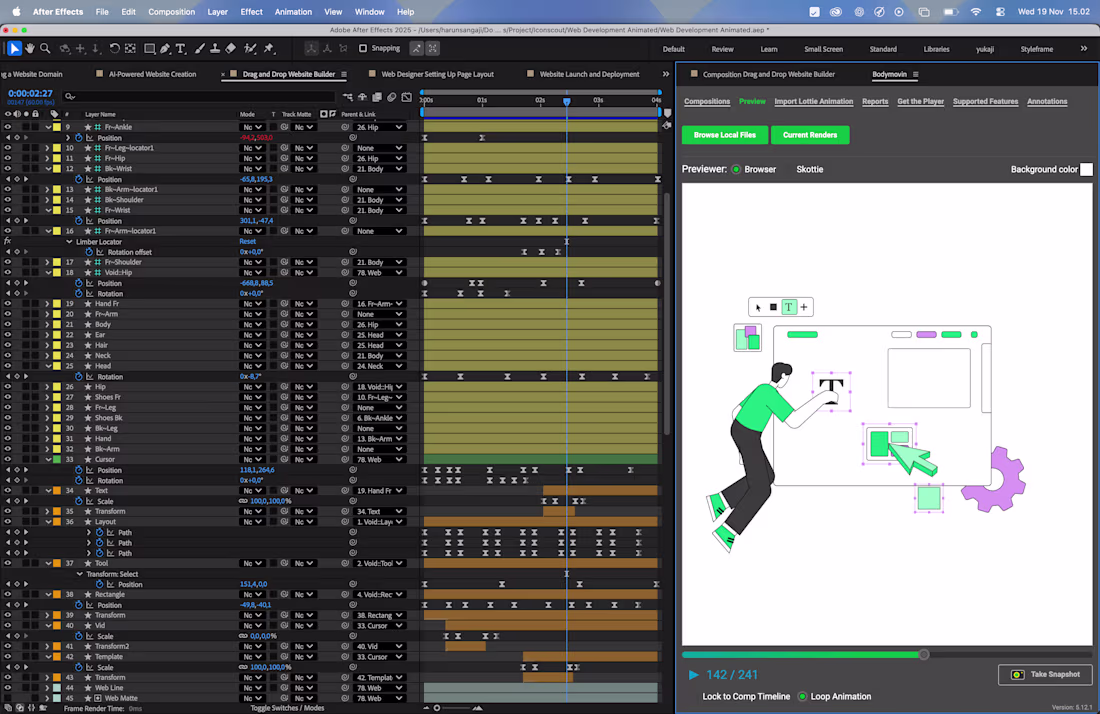Select the Hand tool in toolbar
Image resolution: width=1100 pixels, height=714 pixels.
(x=30, y=48)
